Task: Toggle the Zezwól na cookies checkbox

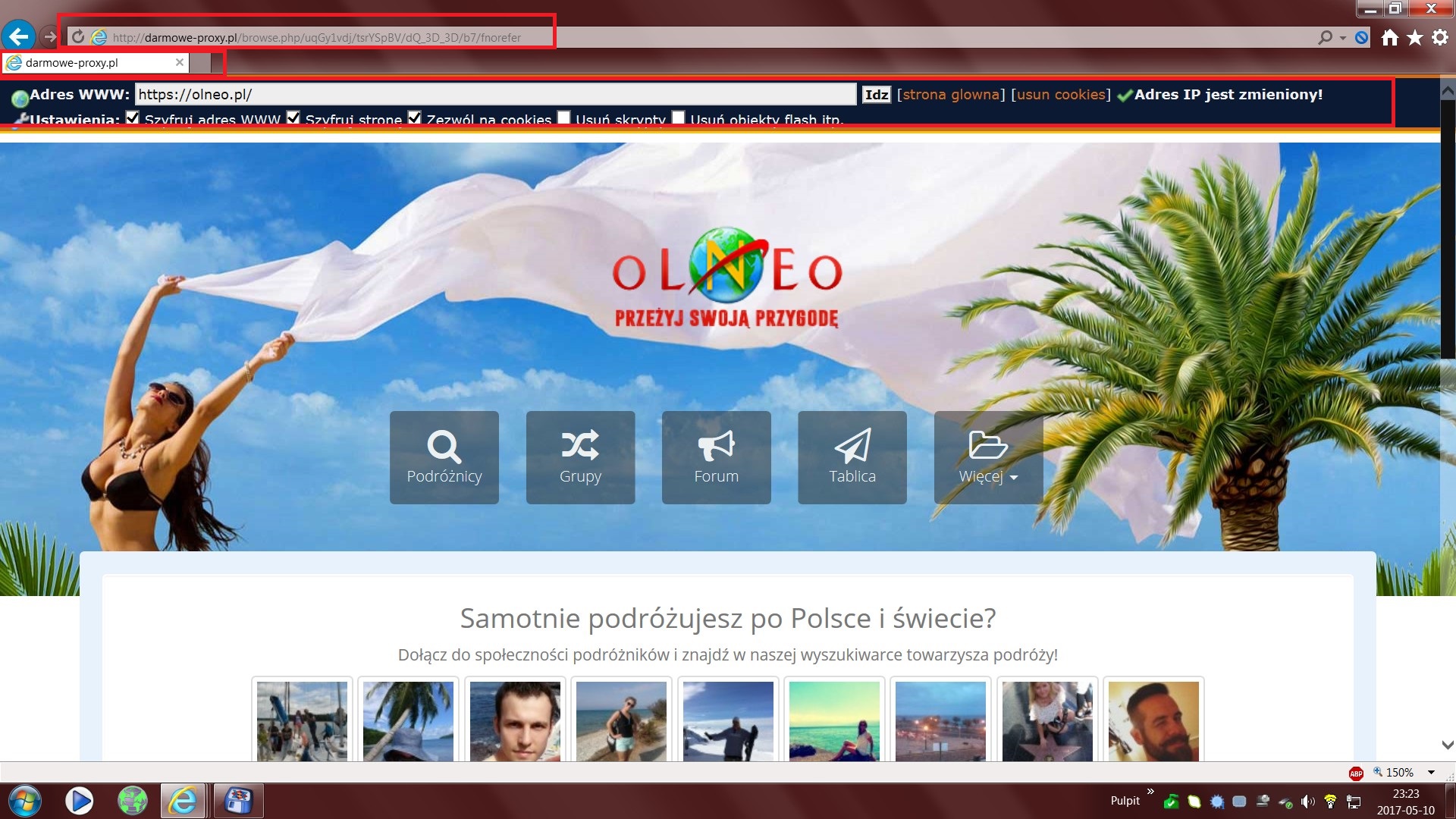Action: (414, 118)
